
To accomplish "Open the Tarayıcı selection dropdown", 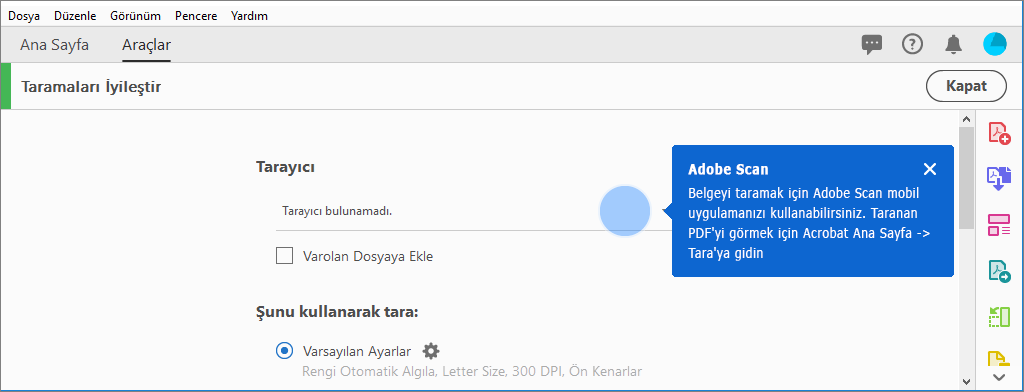I will [474, 212].
